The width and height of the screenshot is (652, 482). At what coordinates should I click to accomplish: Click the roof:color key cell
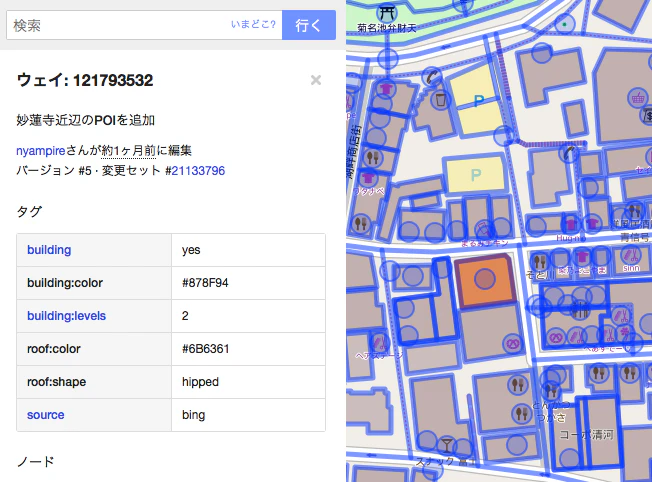[x=94, y=349]
